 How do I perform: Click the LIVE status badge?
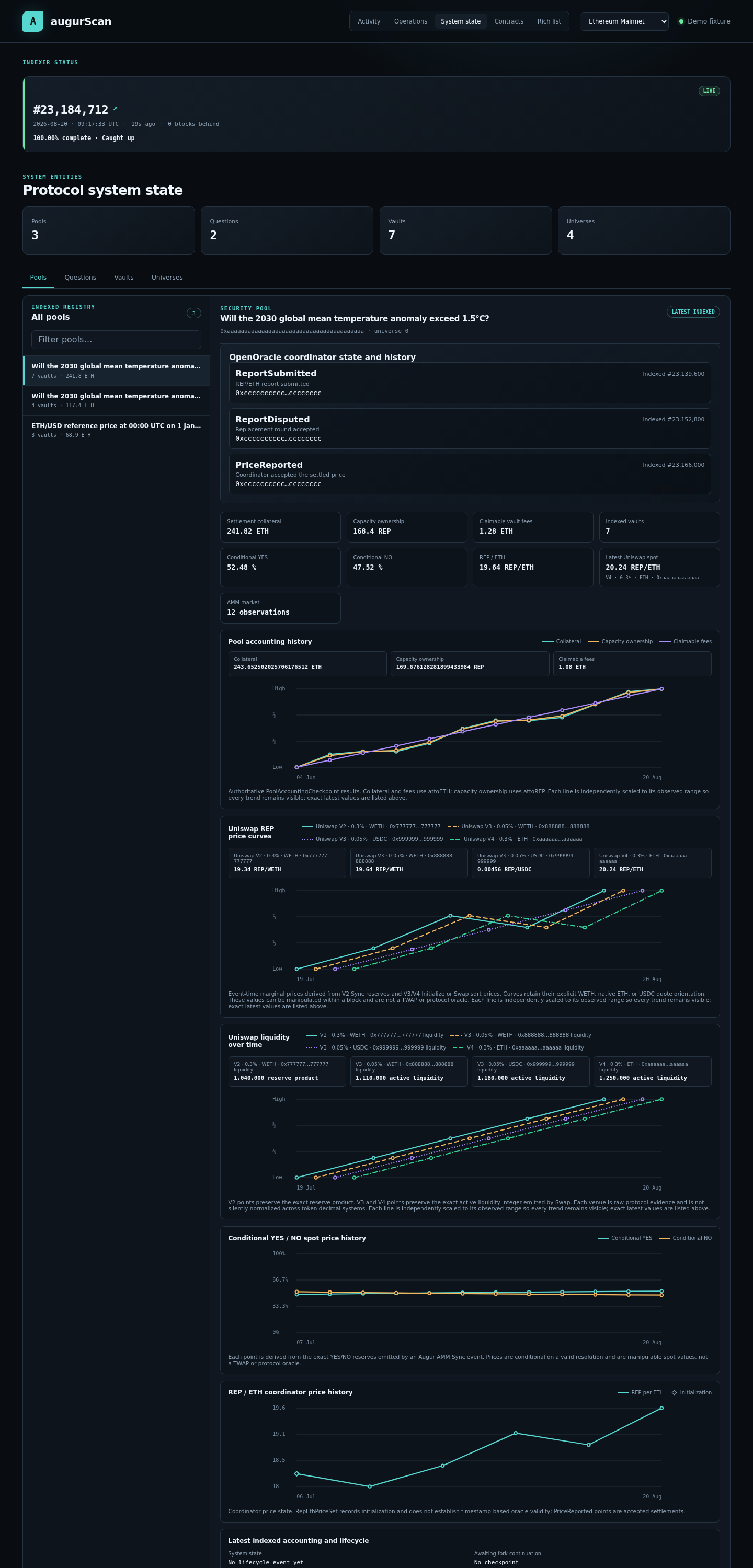pos(709,91)
